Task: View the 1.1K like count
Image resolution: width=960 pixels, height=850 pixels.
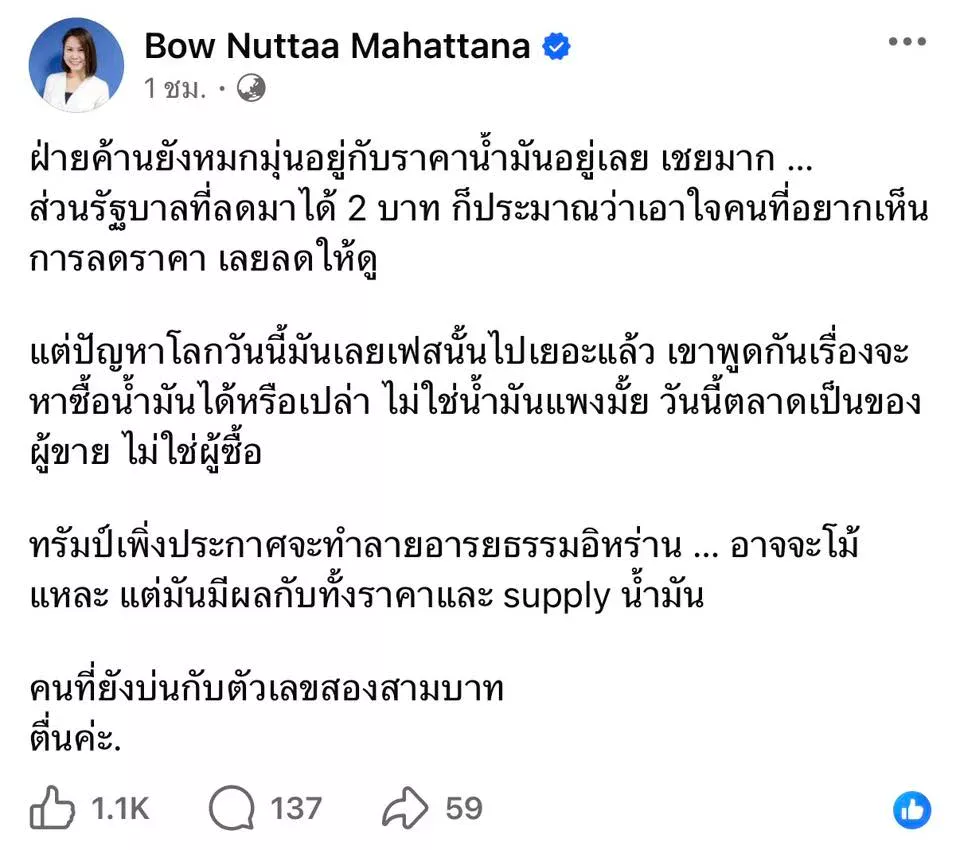Action: [x=121, y=808]
